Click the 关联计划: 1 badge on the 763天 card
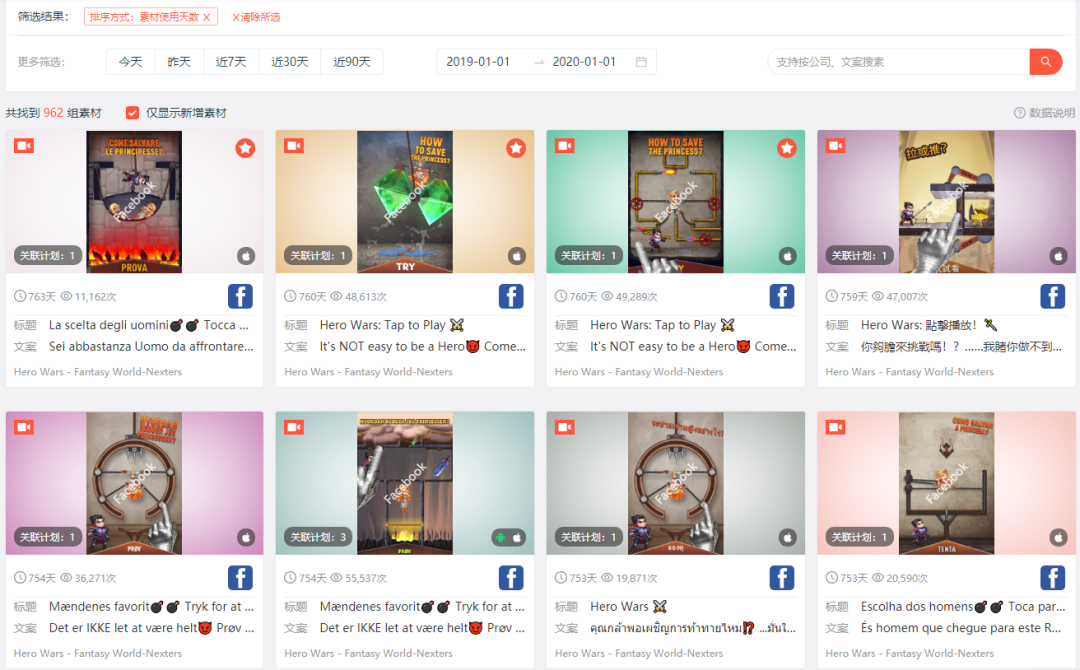 tap(48, 255)
